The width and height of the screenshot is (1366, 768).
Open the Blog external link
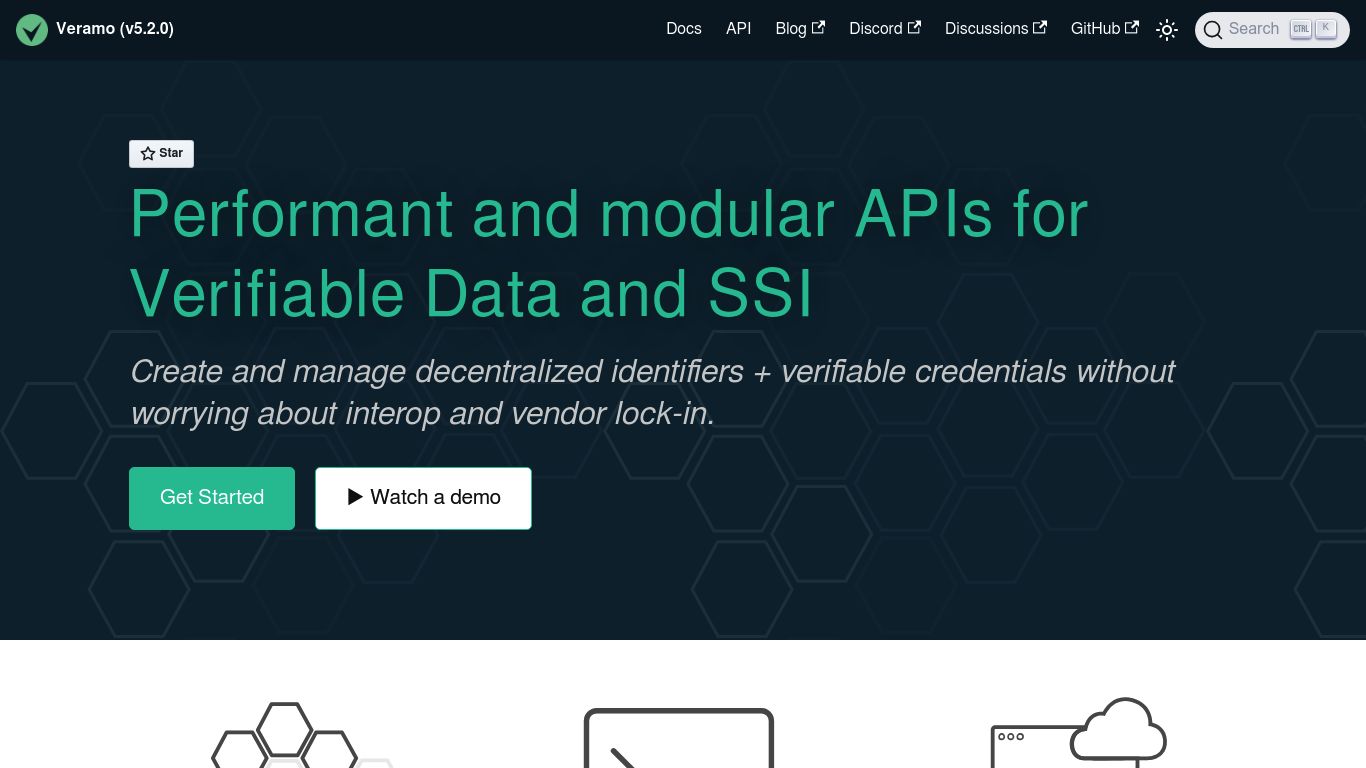point(800,29)
